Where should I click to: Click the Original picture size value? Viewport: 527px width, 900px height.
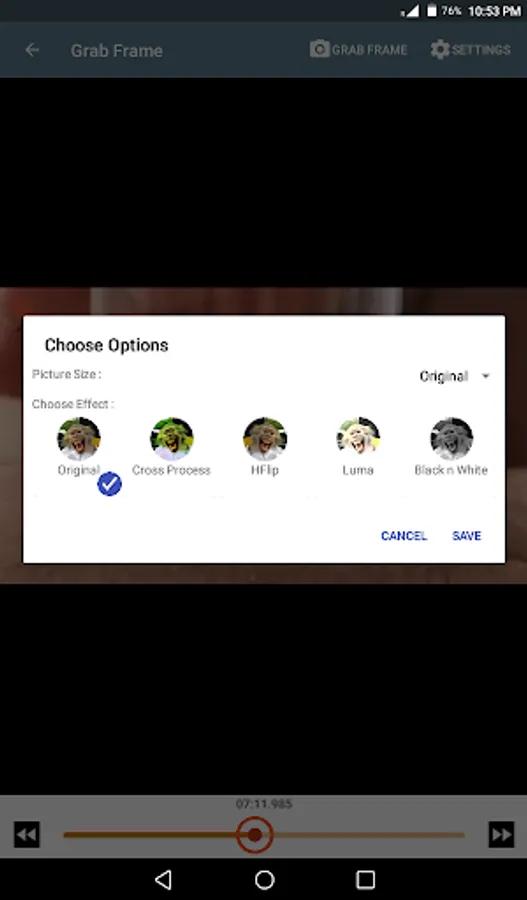pyautogui.click(x=444, y=377)
